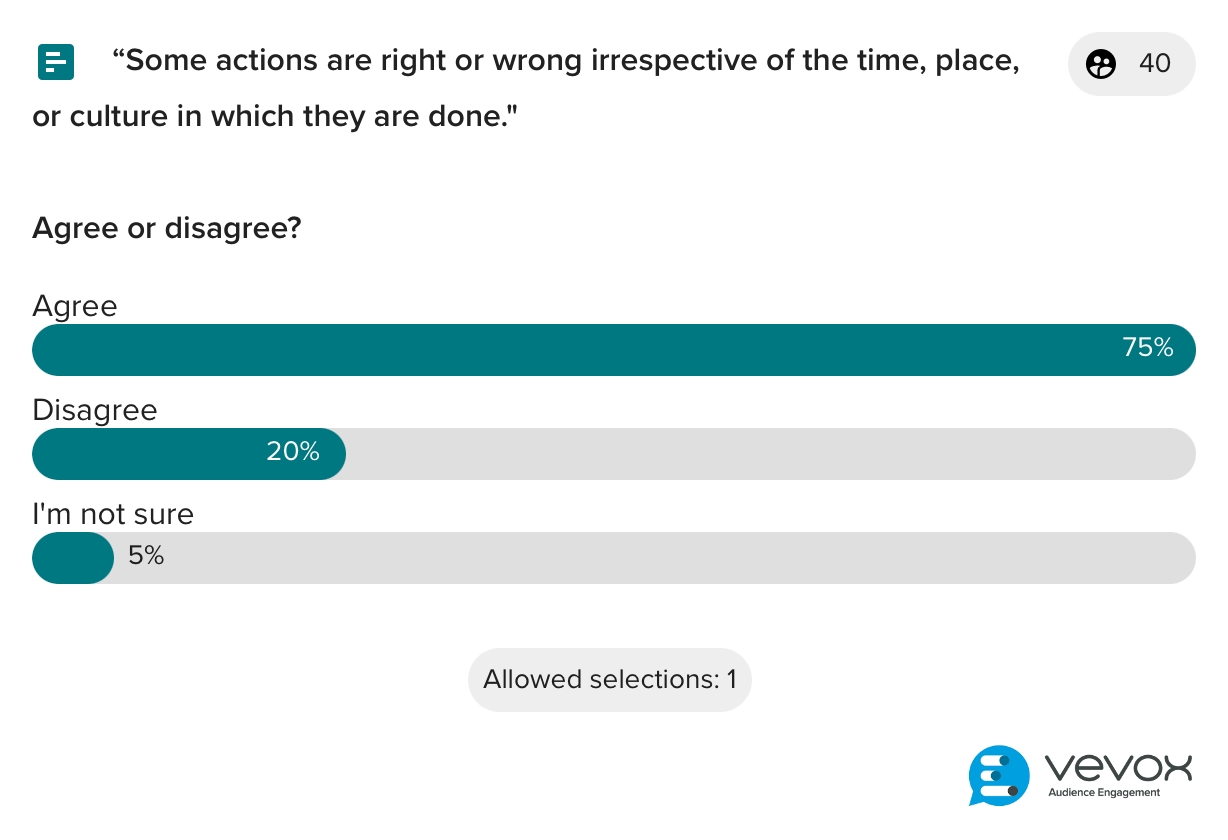Select the Agree option label

(x=75, y=306)
